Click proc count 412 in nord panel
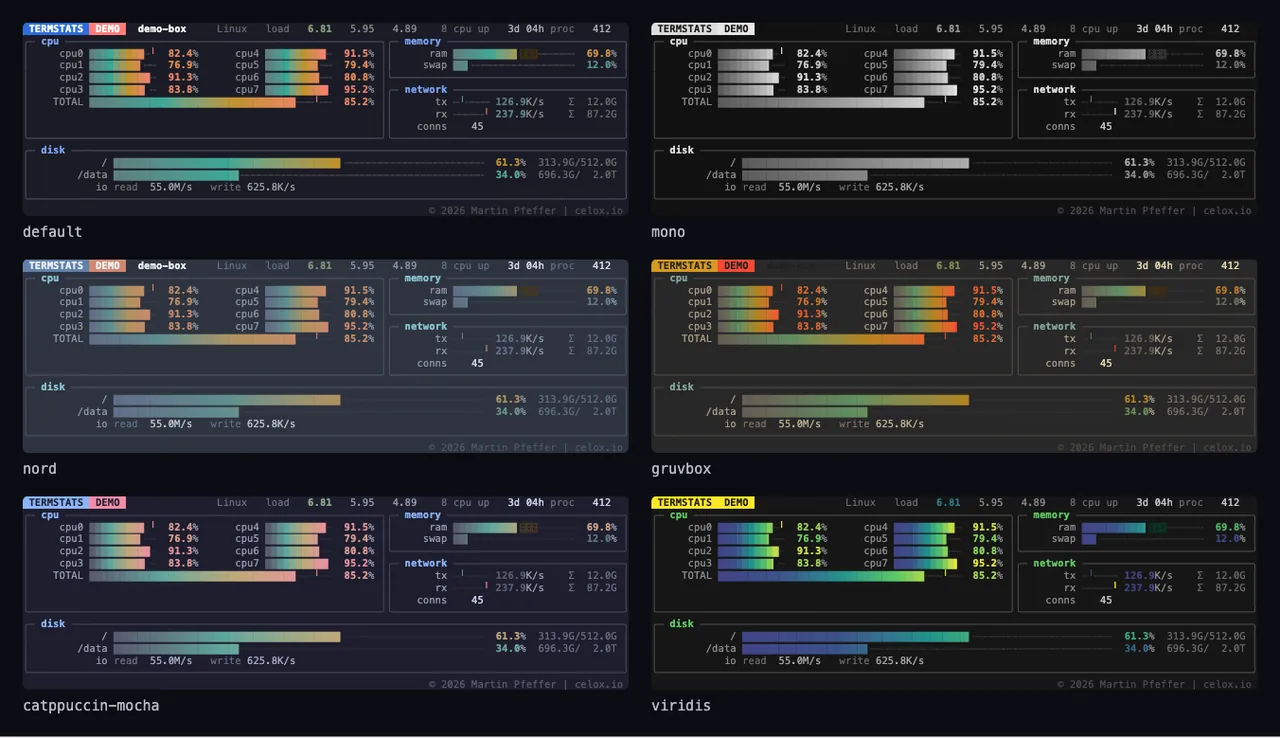Viewport: 1280px width, 738px height. pos(601,266)
